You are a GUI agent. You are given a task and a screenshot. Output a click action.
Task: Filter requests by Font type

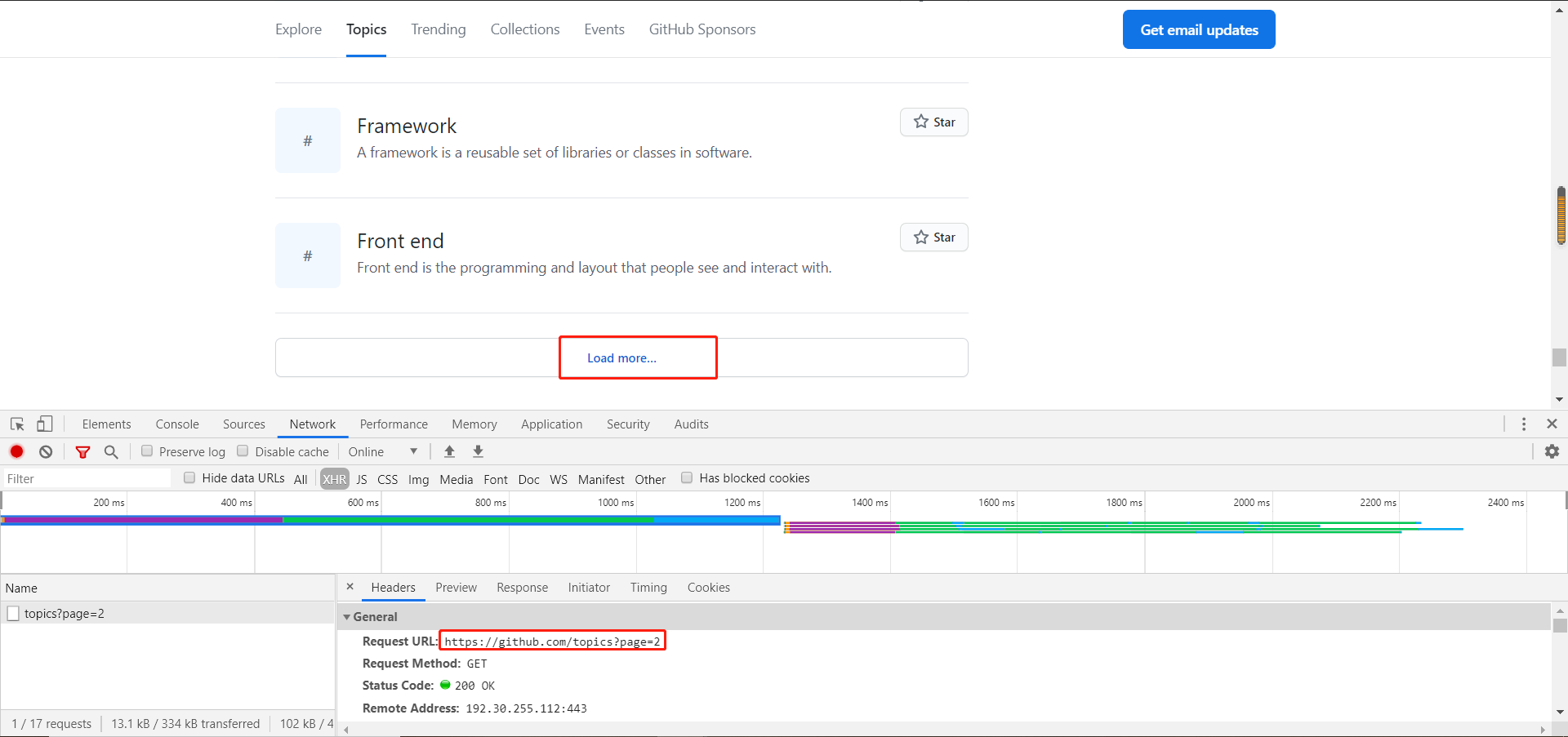pyautogui.click(x=496, y=479)
